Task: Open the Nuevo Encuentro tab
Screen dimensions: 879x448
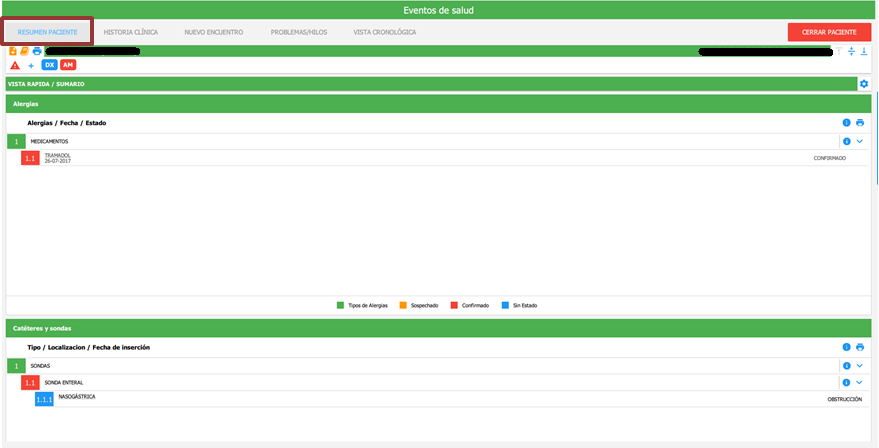Action: pos(213,32)
